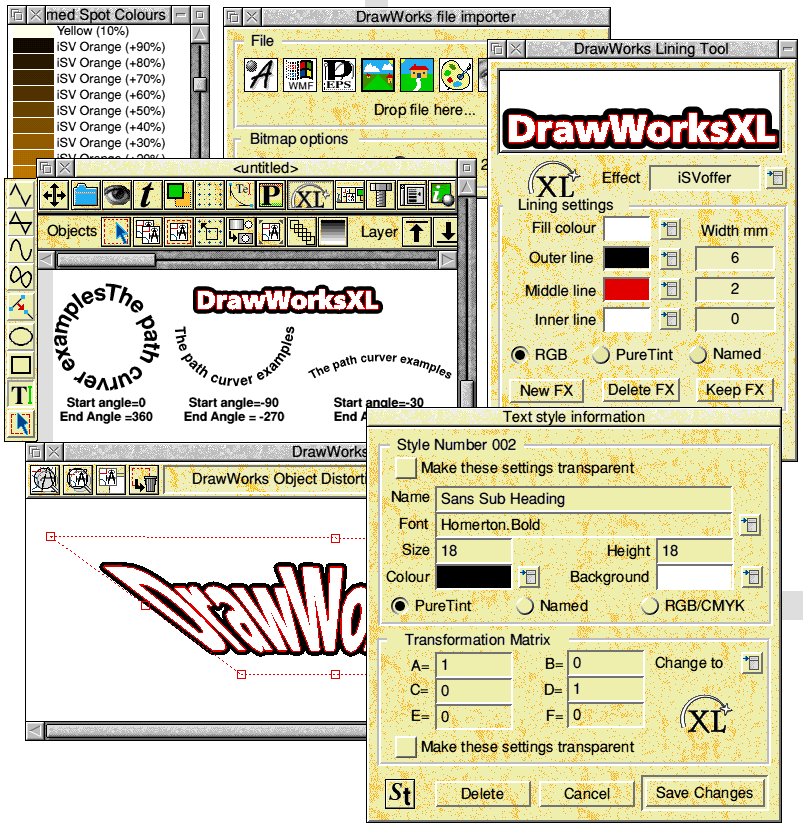The image size is (803, 828).
Task: Open the Fill colour popup menu
Action: click(670, 229)
